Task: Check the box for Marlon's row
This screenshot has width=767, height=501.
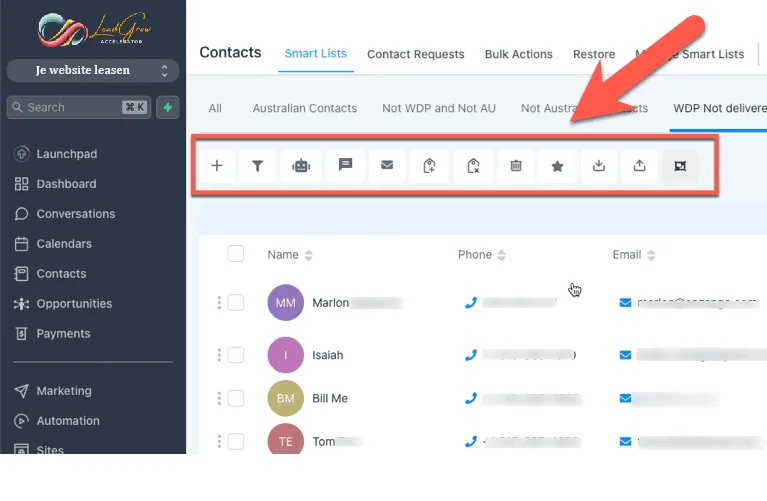Action: click(x=236, y=302)
